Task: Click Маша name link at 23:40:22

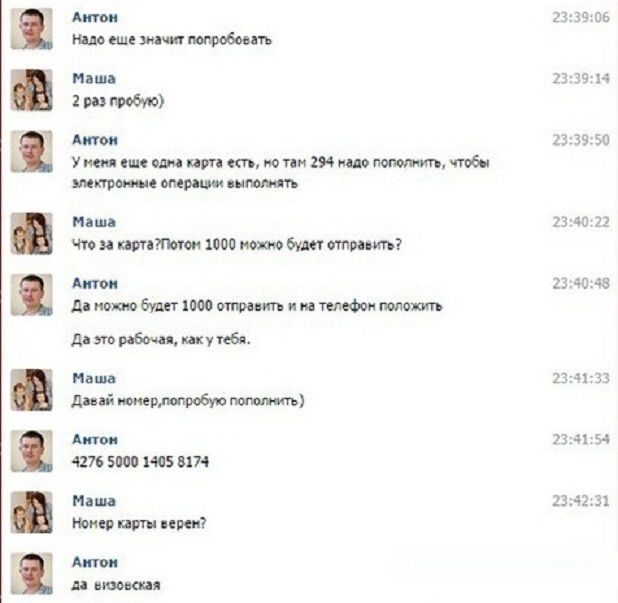Action: click(94, 222)
